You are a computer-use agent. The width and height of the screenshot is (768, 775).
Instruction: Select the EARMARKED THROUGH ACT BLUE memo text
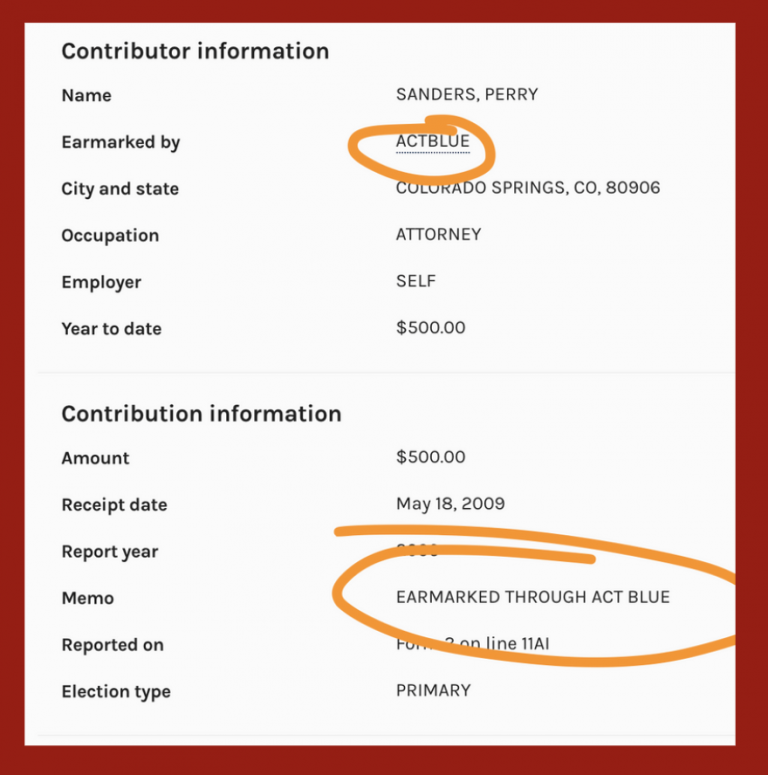click(533, 598)
